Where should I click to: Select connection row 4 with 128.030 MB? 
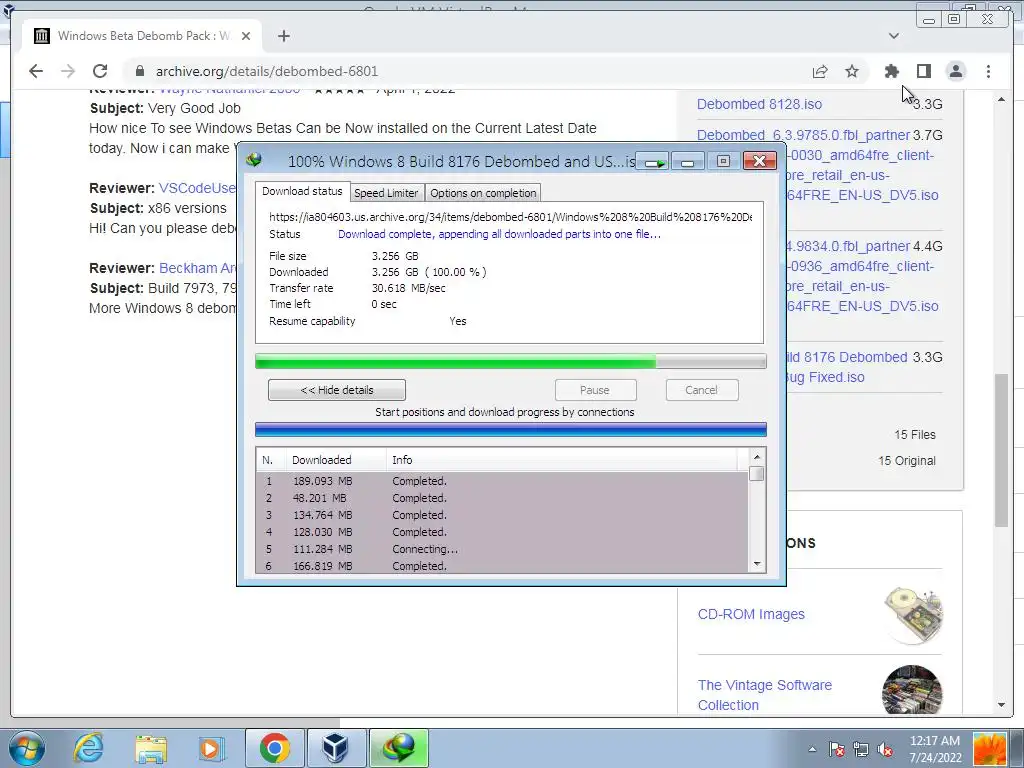pos(502,532)
